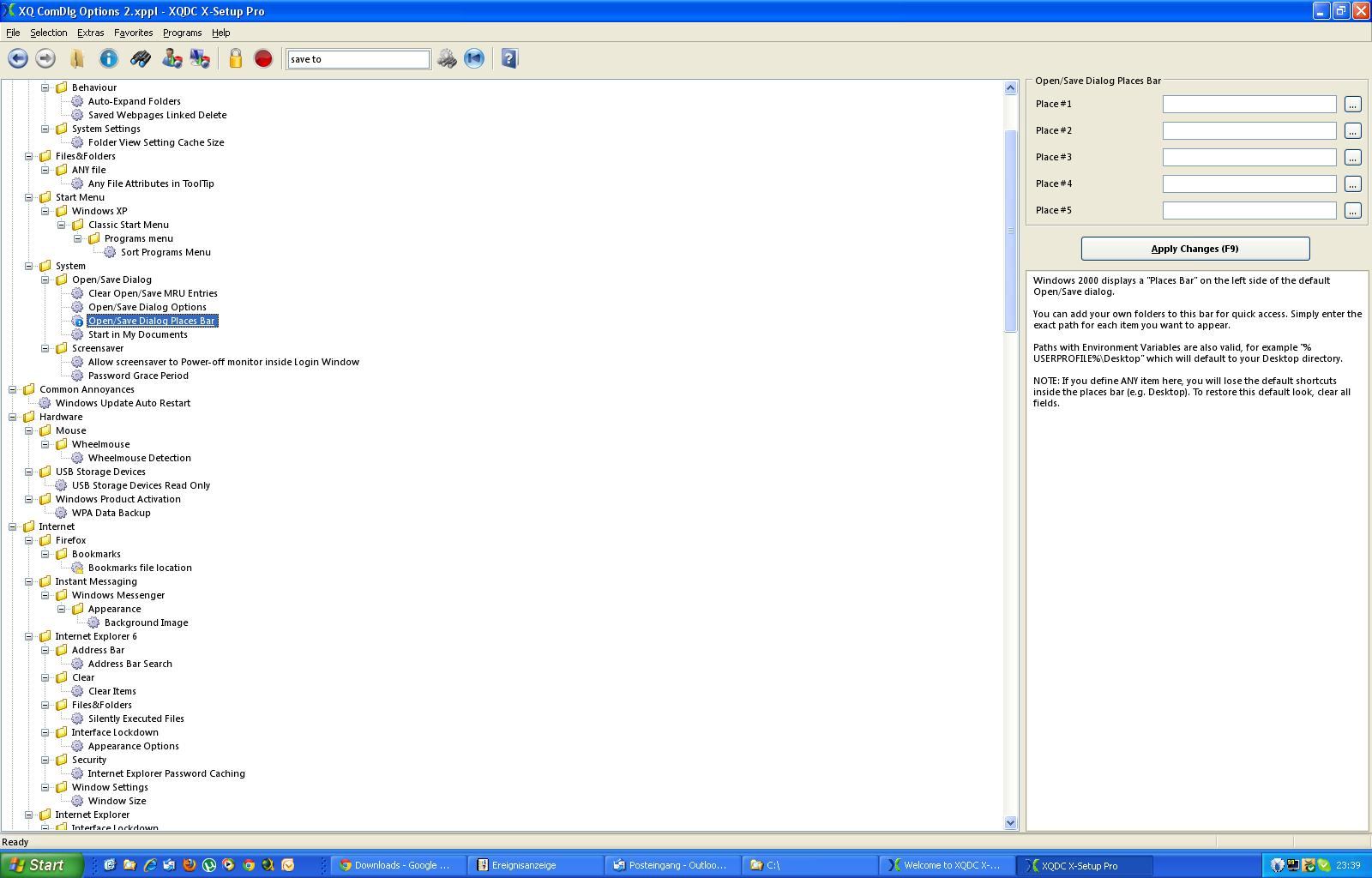Open search with the binoculars icon

[x=141, y=58]
